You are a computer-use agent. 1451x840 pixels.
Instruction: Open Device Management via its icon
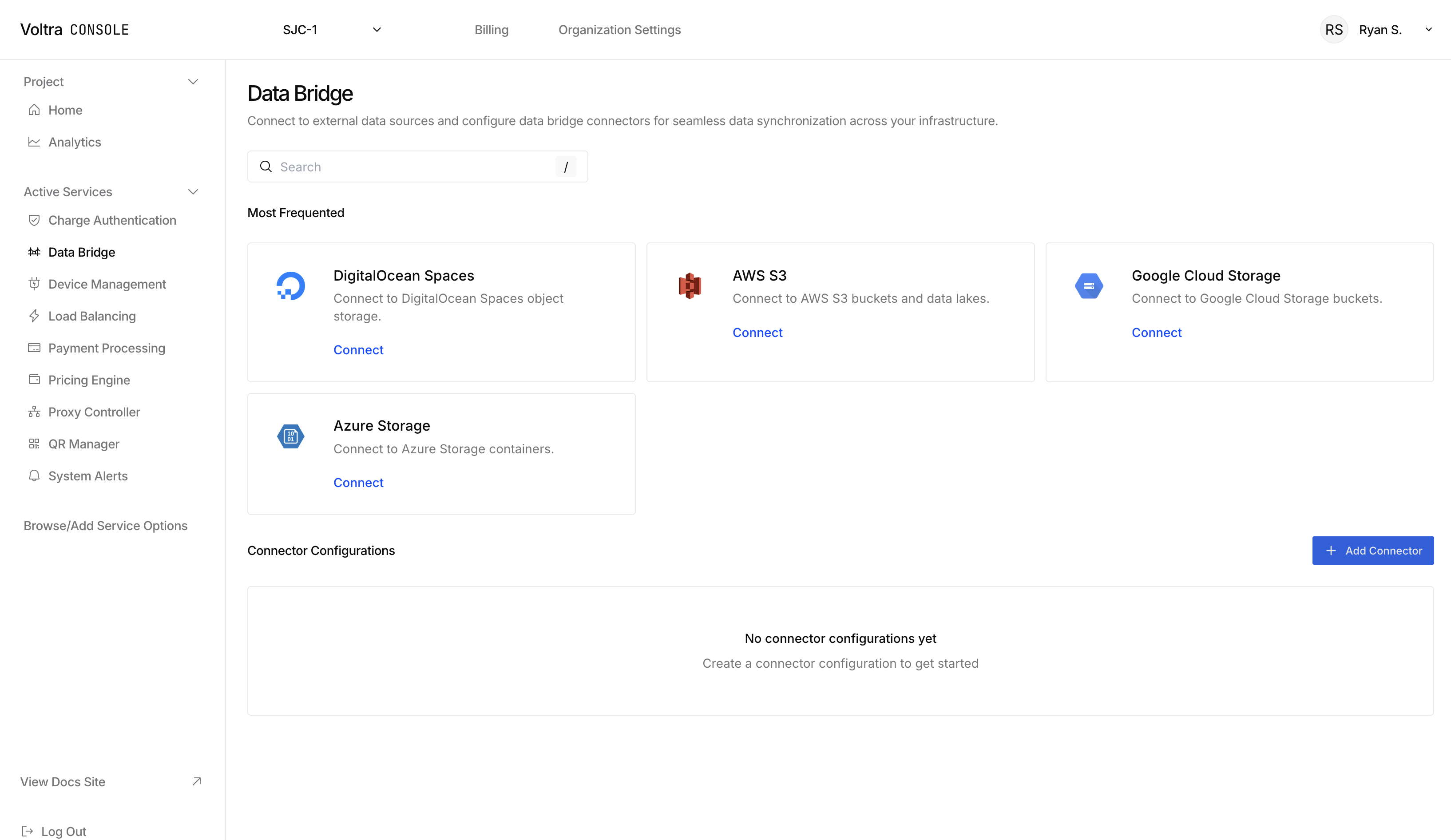pyautogui.click(x=34, y=284)
